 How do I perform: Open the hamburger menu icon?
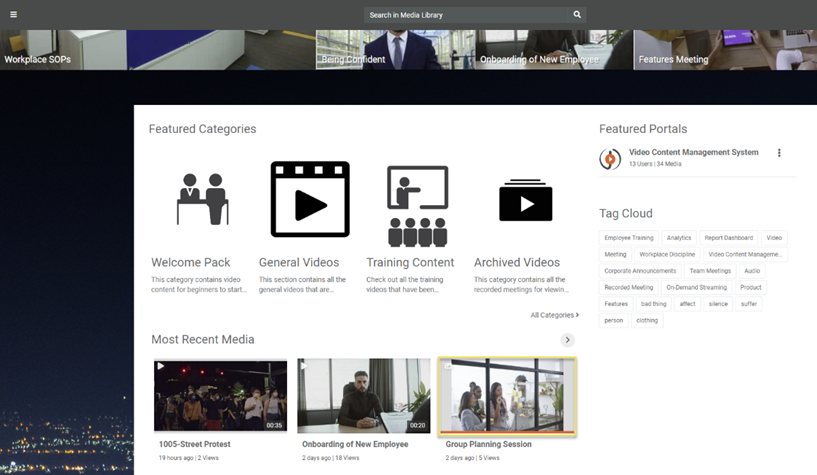point(14,15)
